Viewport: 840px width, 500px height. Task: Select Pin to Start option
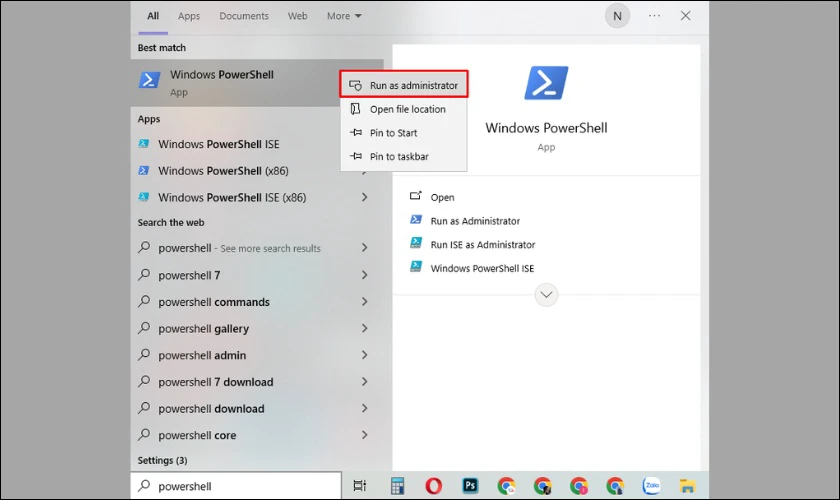pos(403,132)
